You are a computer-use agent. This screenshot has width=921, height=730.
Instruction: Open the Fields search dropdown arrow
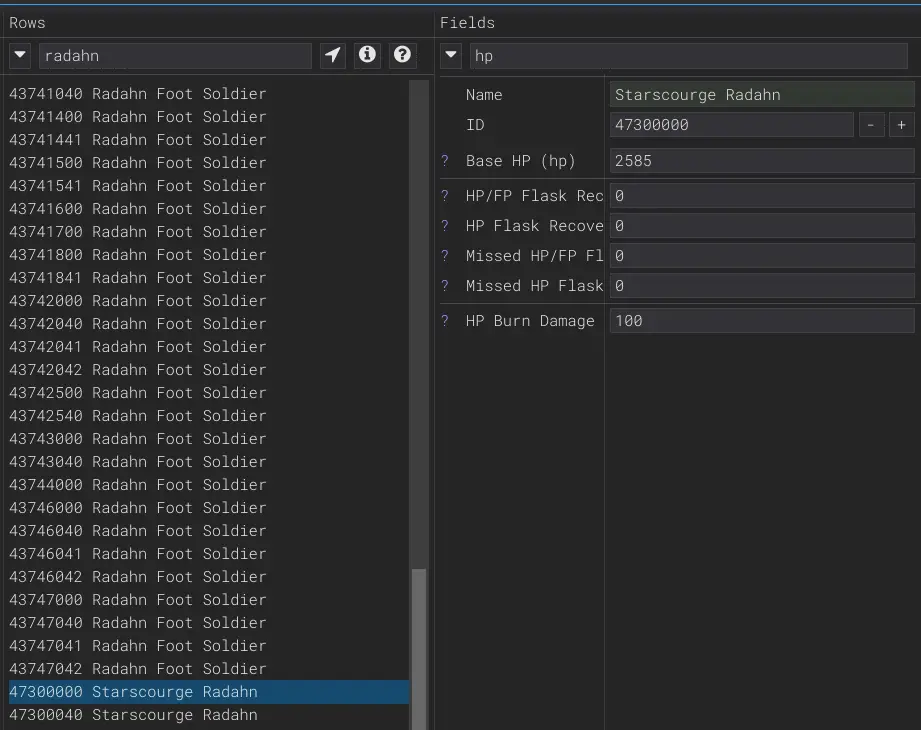tap(451, 55)
